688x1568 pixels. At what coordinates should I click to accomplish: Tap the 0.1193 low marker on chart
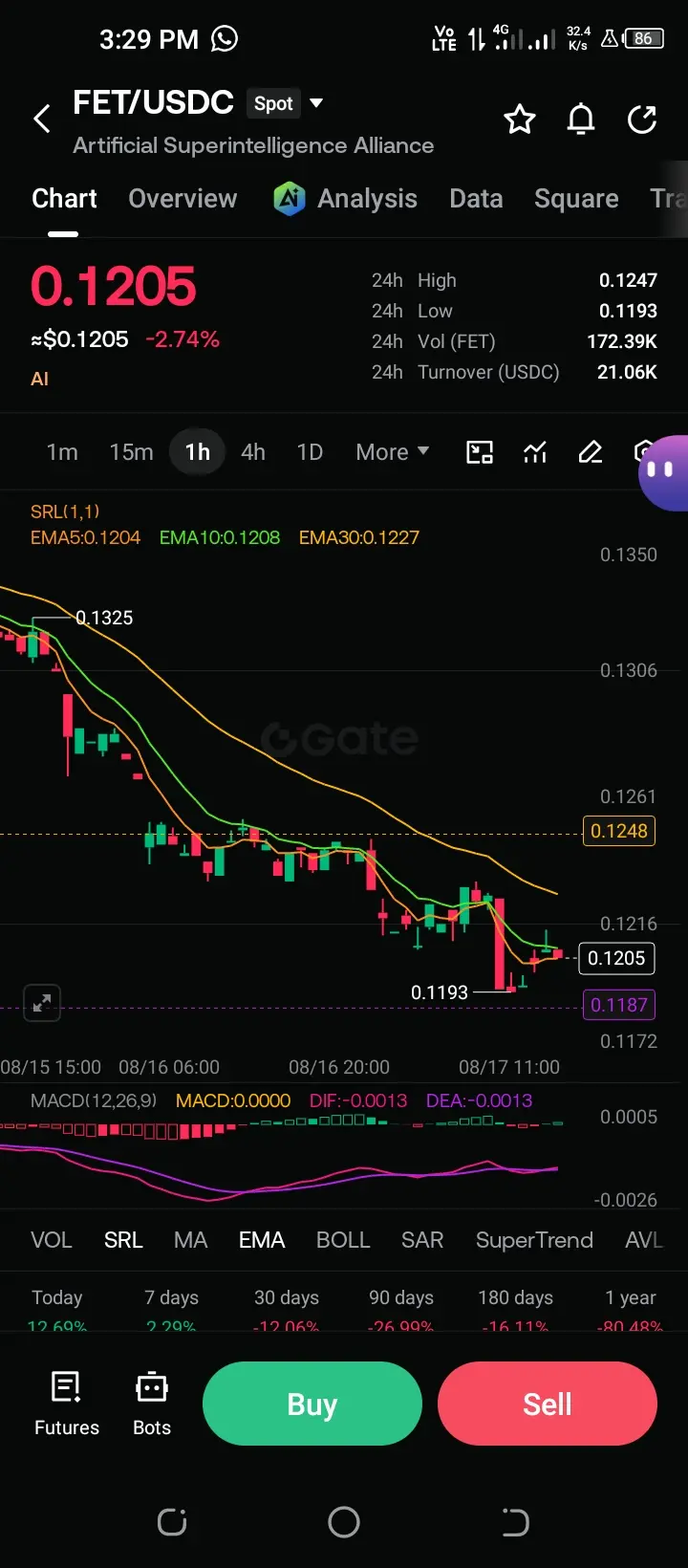coord(440,992)
